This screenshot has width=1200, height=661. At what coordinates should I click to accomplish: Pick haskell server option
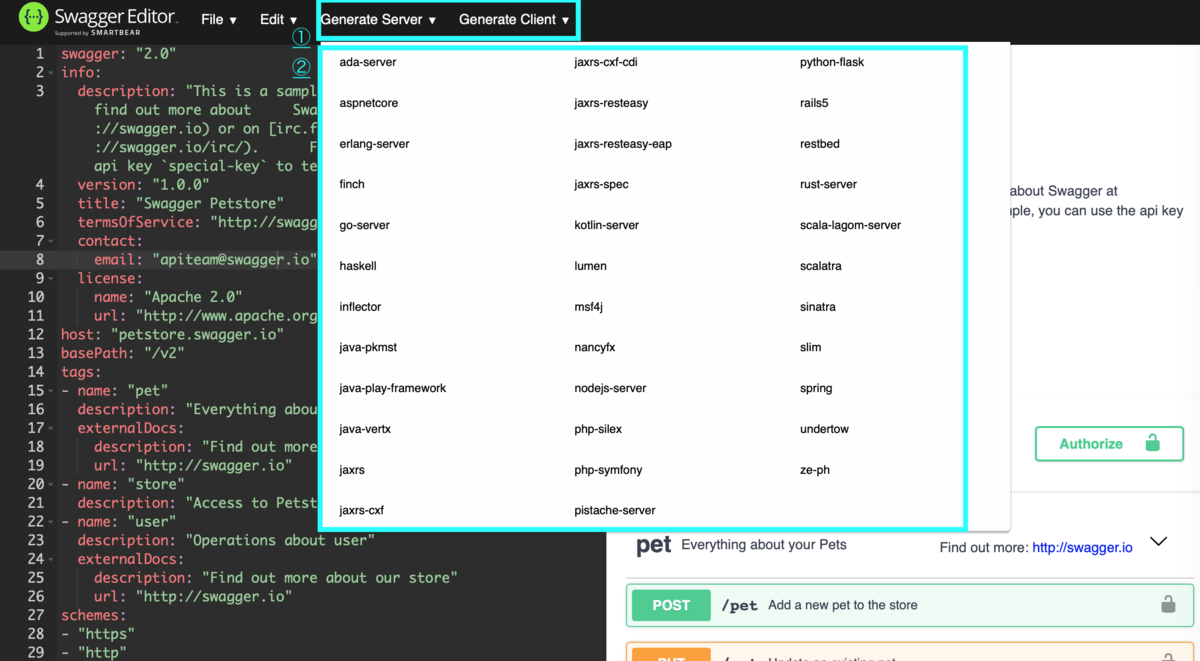click(358, 266)
